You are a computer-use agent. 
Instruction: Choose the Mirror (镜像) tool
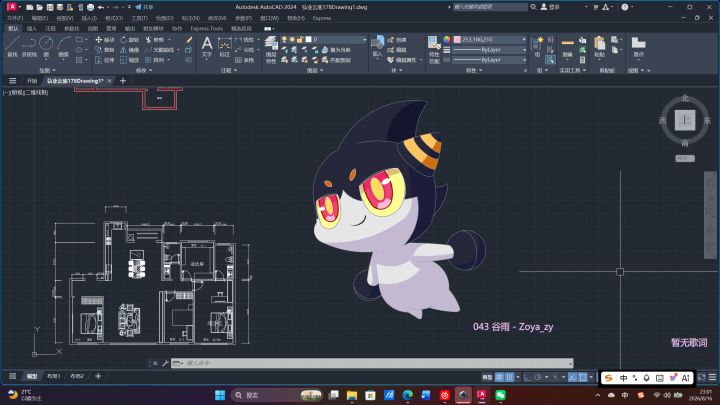click(129, 50)
